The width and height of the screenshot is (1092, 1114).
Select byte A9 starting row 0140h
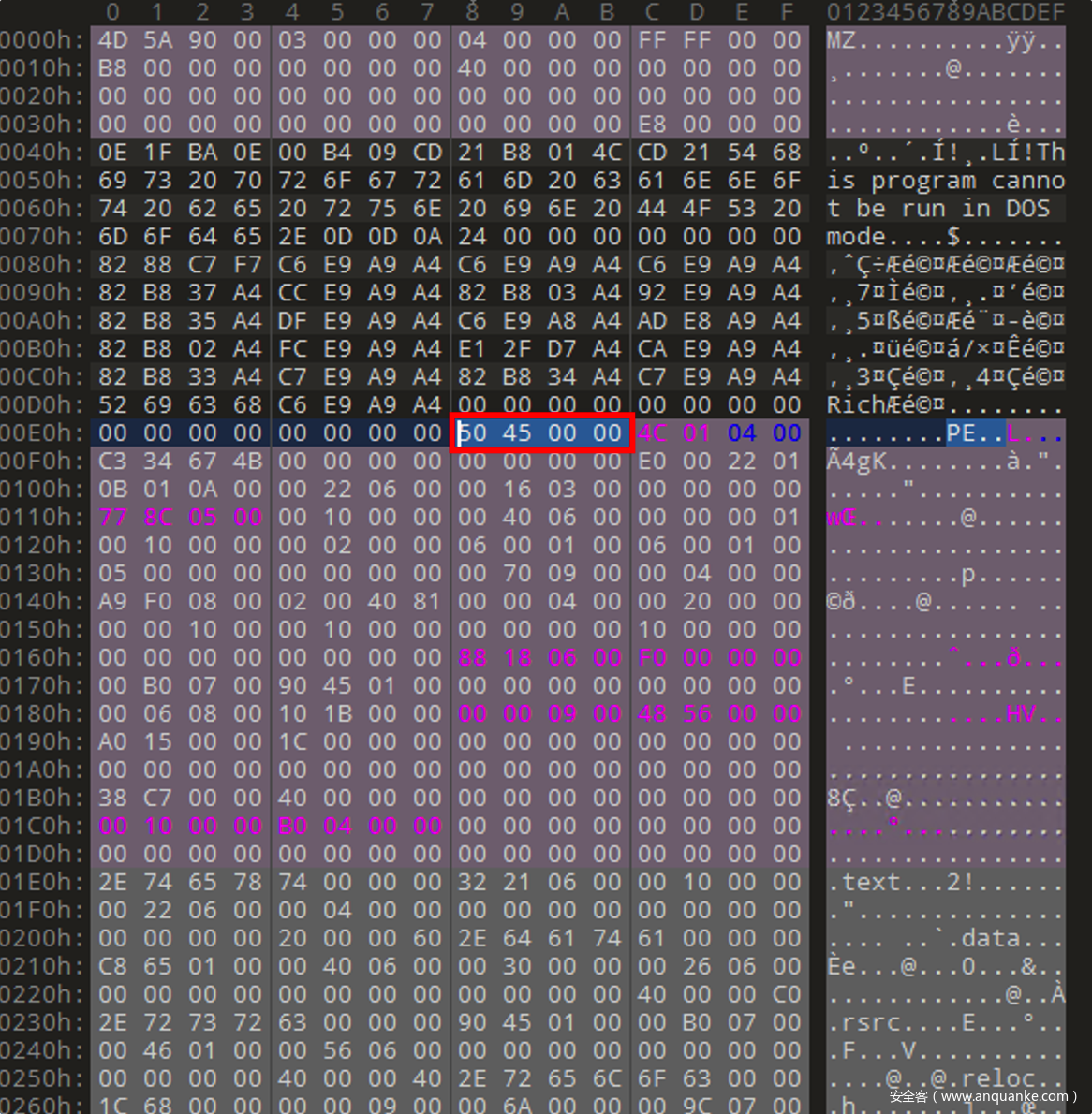[x=113, y=602]
